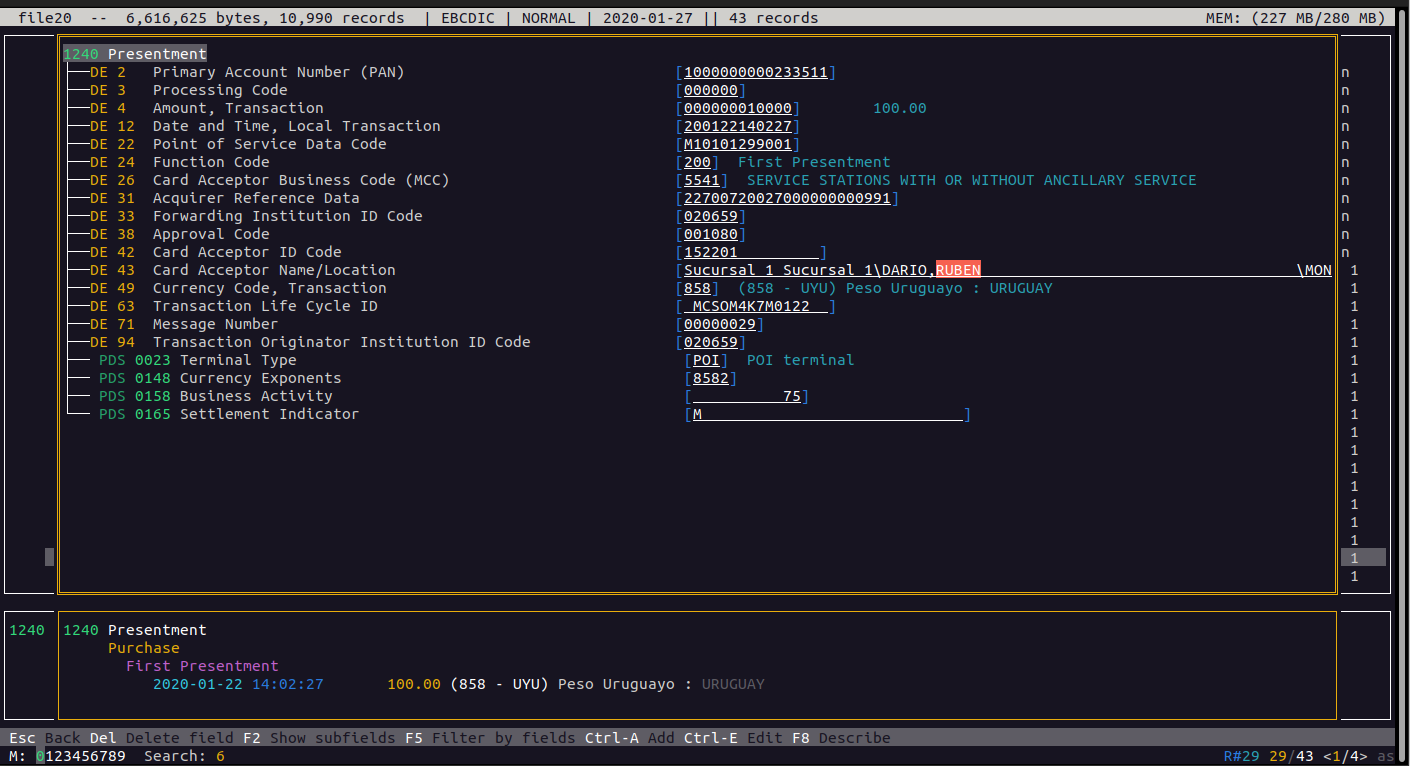Select the PDS 0023 Terminal Type row
Screen dimensions: 1410x766
[238, 360]
